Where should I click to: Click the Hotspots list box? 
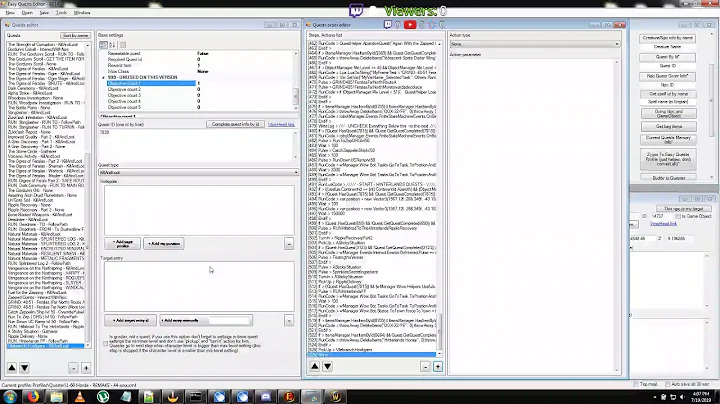pyautogui.click(x=199, y=210)
